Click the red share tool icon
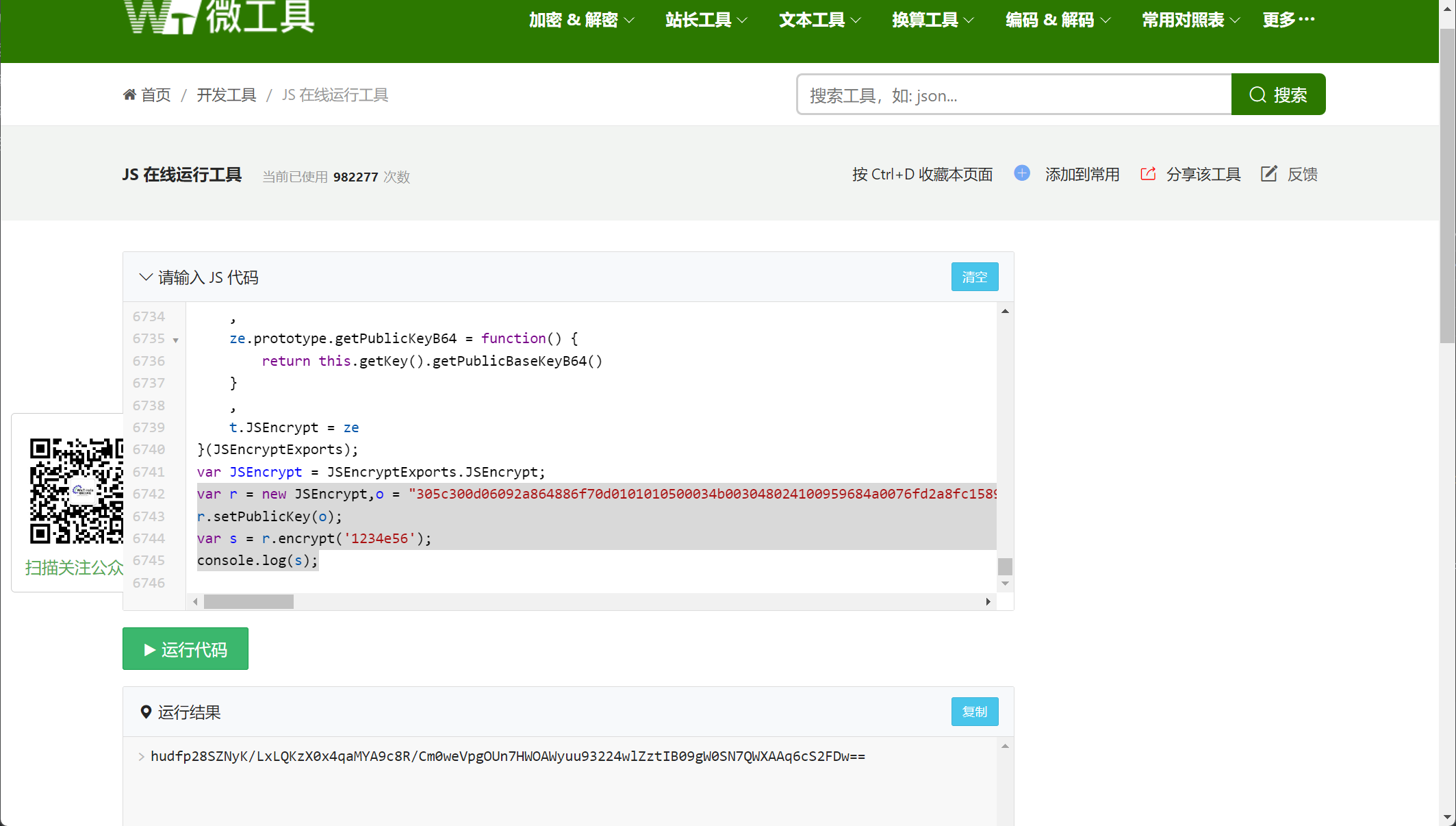Viewport: 1456px width, 826px height. pos(1148,174)
